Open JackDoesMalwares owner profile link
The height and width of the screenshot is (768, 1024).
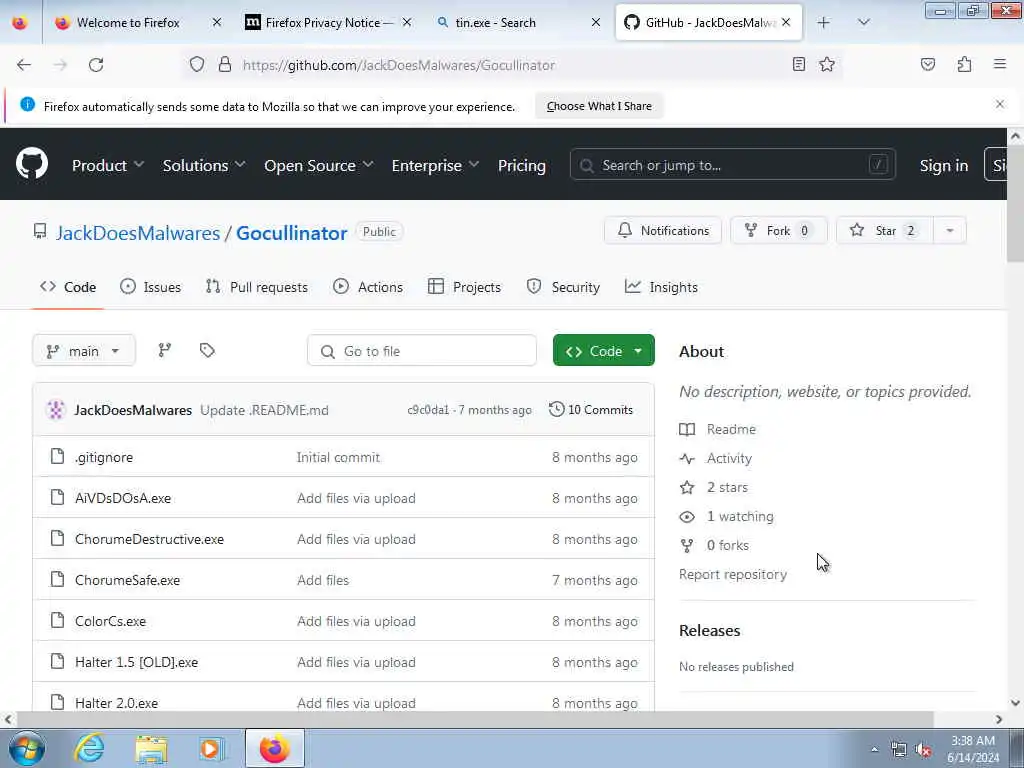138,232
